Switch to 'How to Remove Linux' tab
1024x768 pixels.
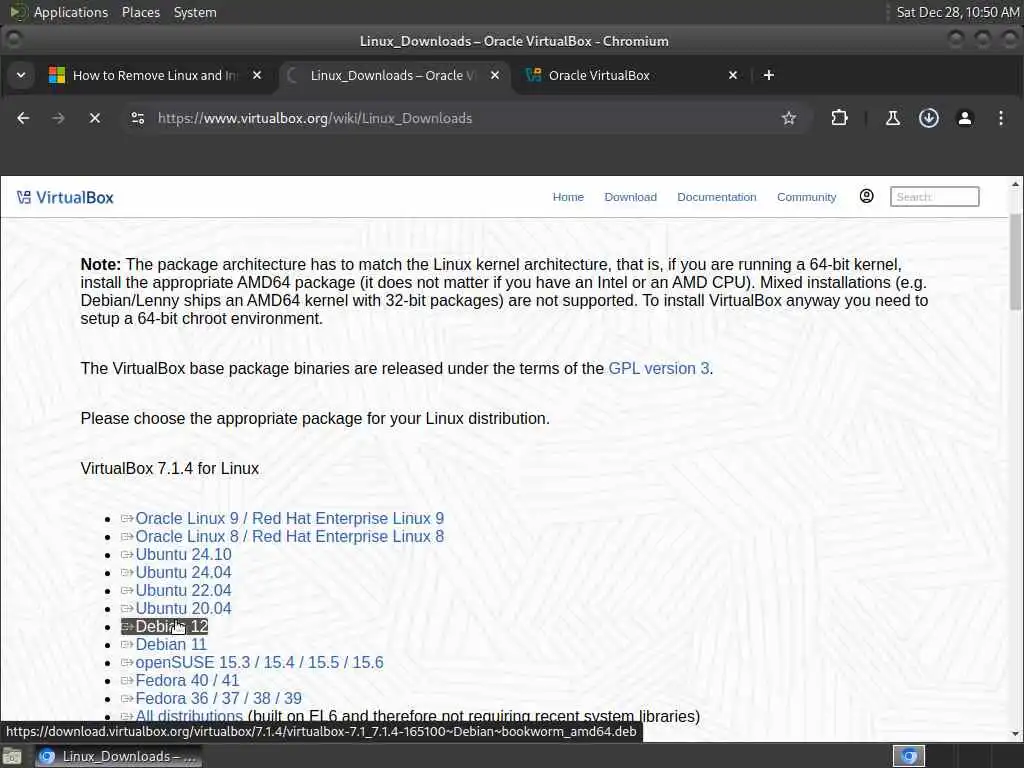tap(155, 75)
